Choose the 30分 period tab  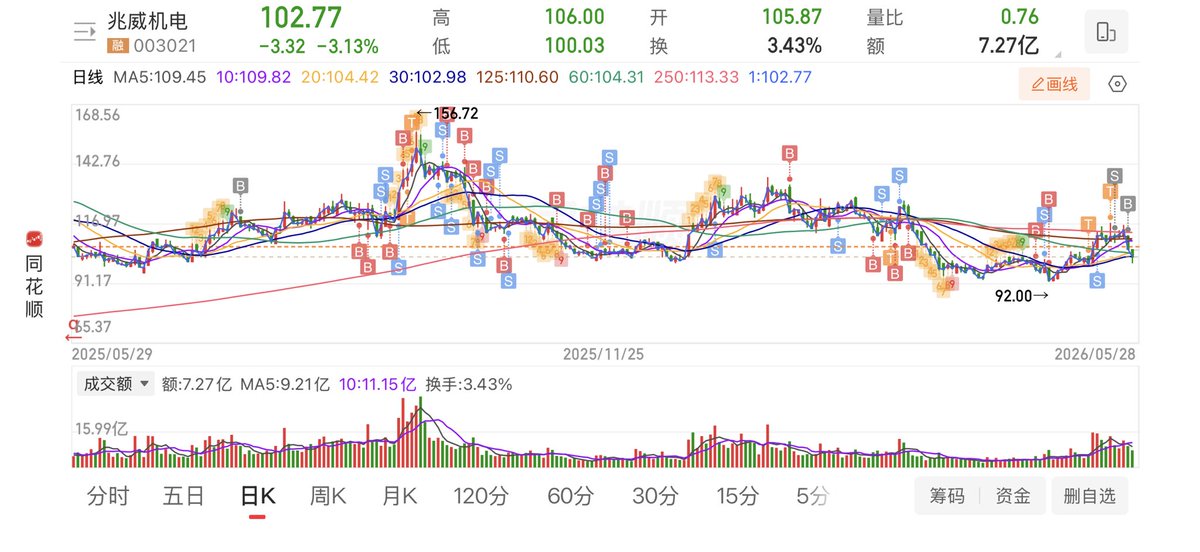pyautogui.click(x=655, y=495)
